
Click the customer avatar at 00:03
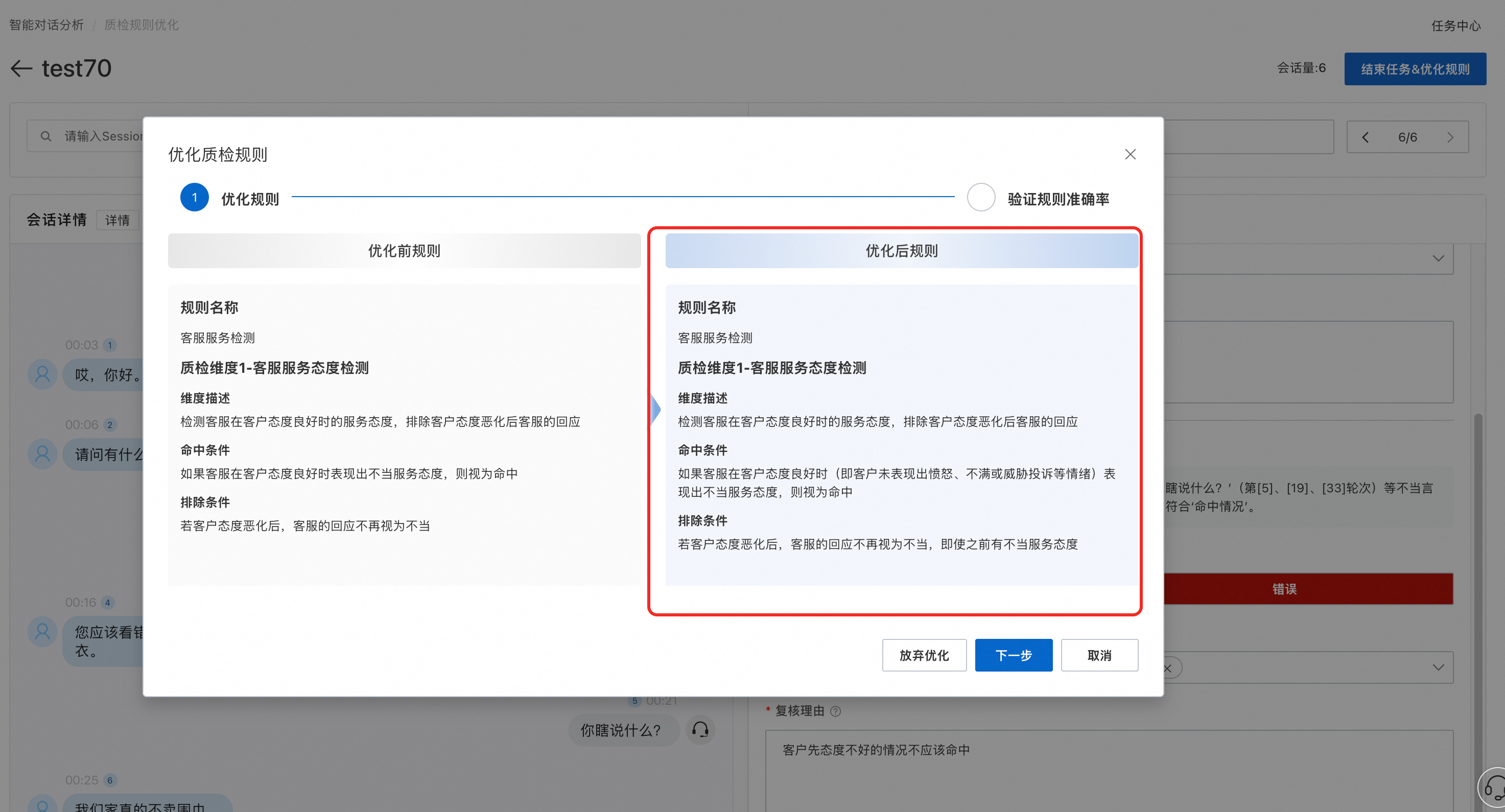42,374
